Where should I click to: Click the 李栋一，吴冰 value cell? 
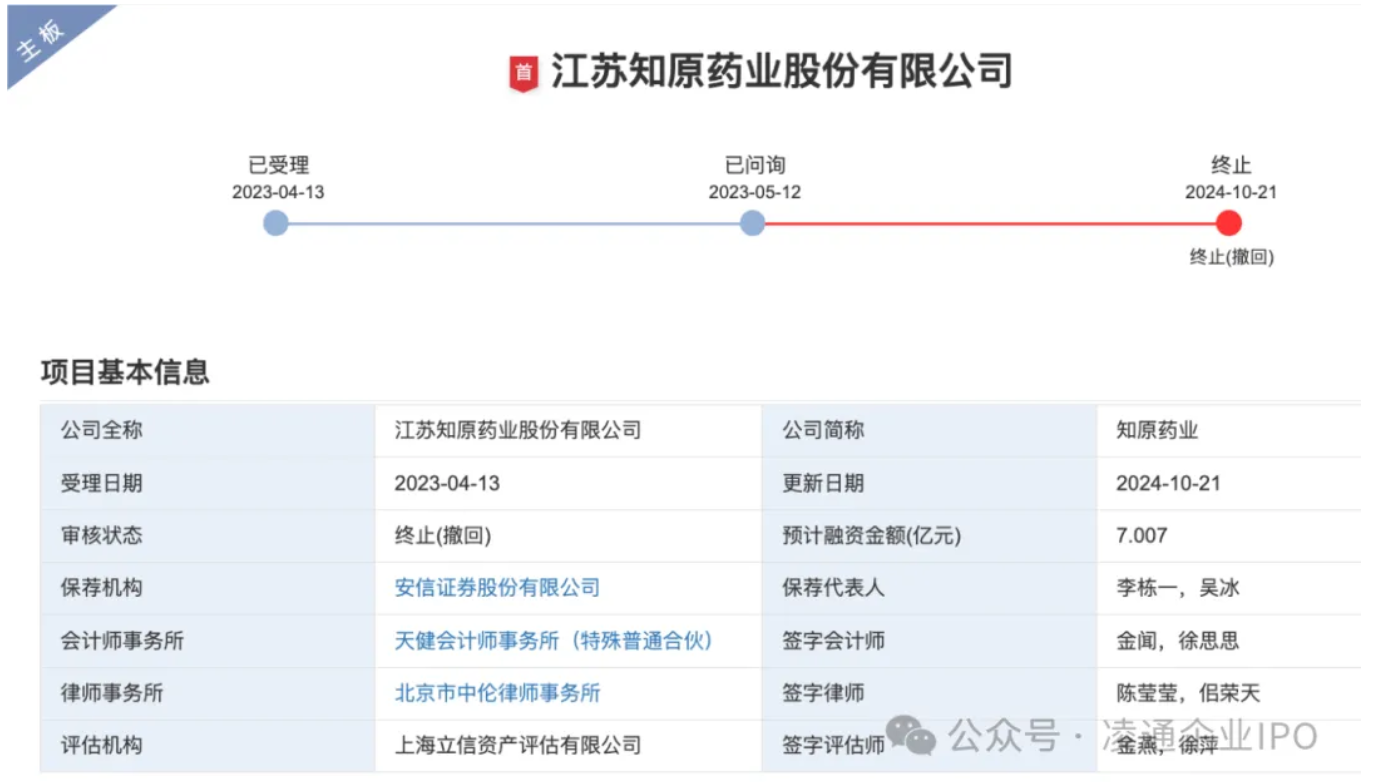pos(1229,588)
